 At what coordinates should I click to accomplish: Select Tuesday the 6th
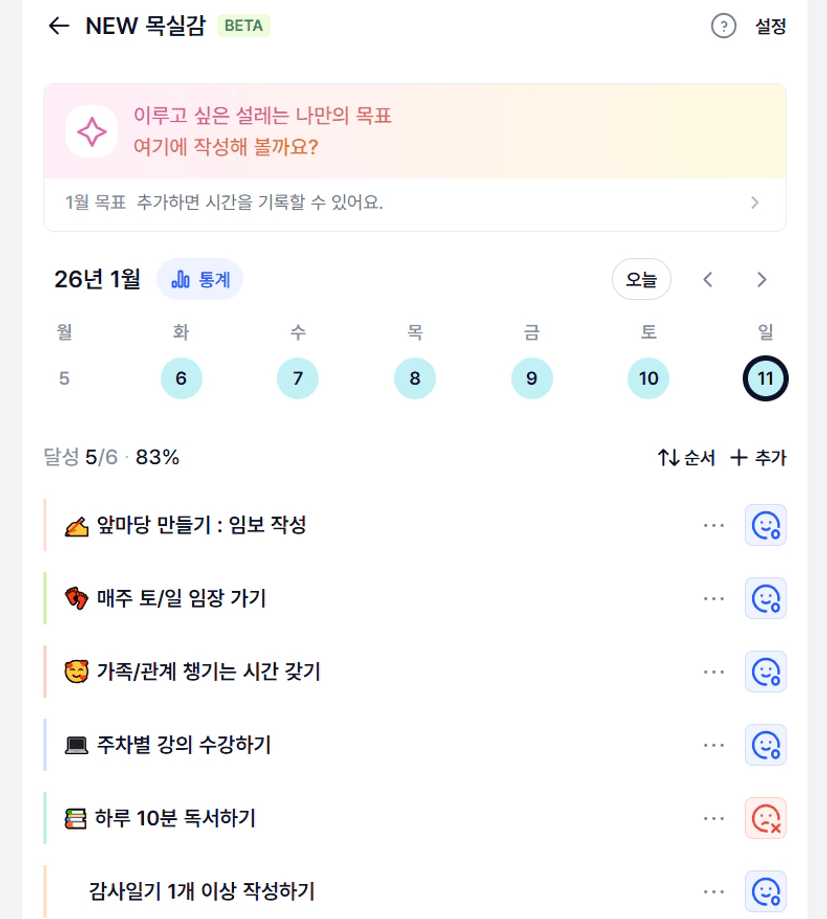181,379
